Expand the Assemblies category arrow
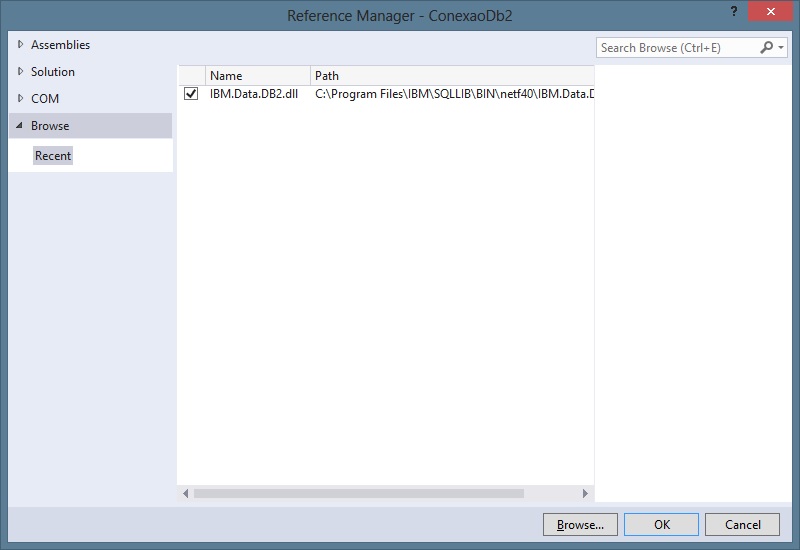This screenshot has height=550, width=800. 20,45
